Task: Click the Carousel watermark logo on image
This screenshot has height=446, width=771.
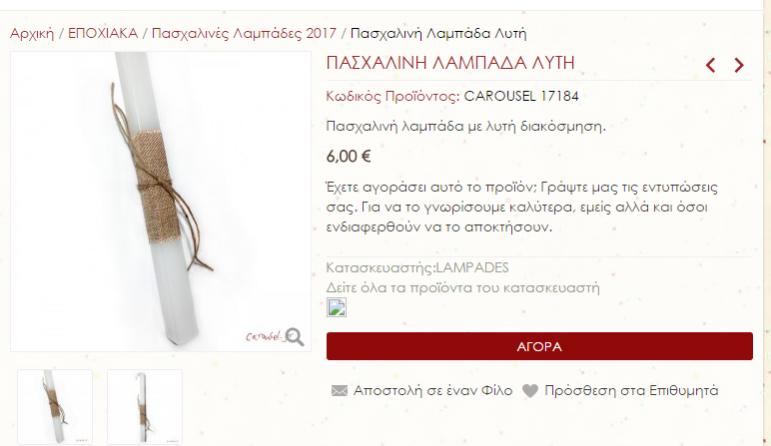Action: [x=265, y=336]
